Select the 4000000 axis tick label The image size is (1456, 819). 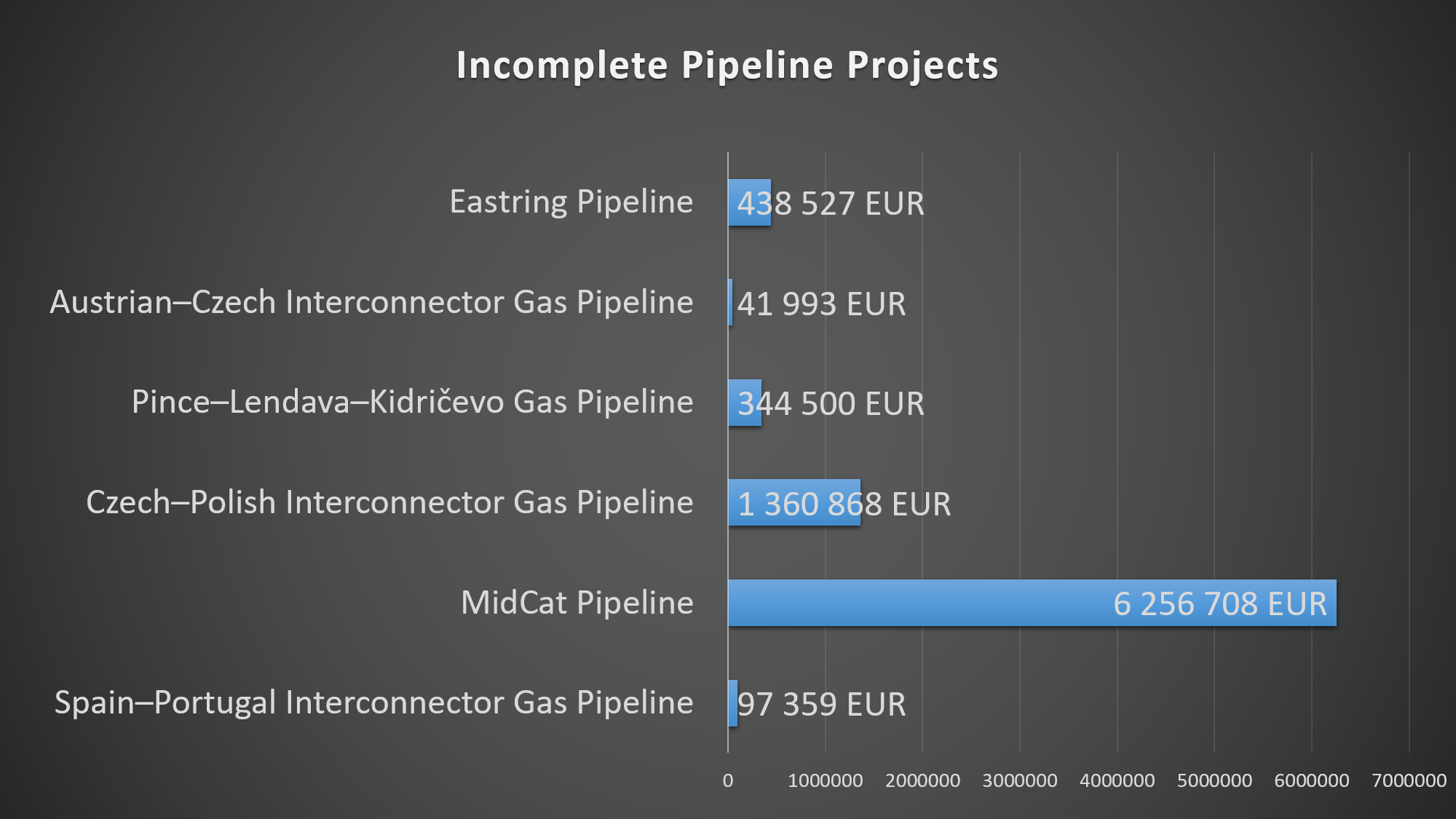tap(1117, 780)
